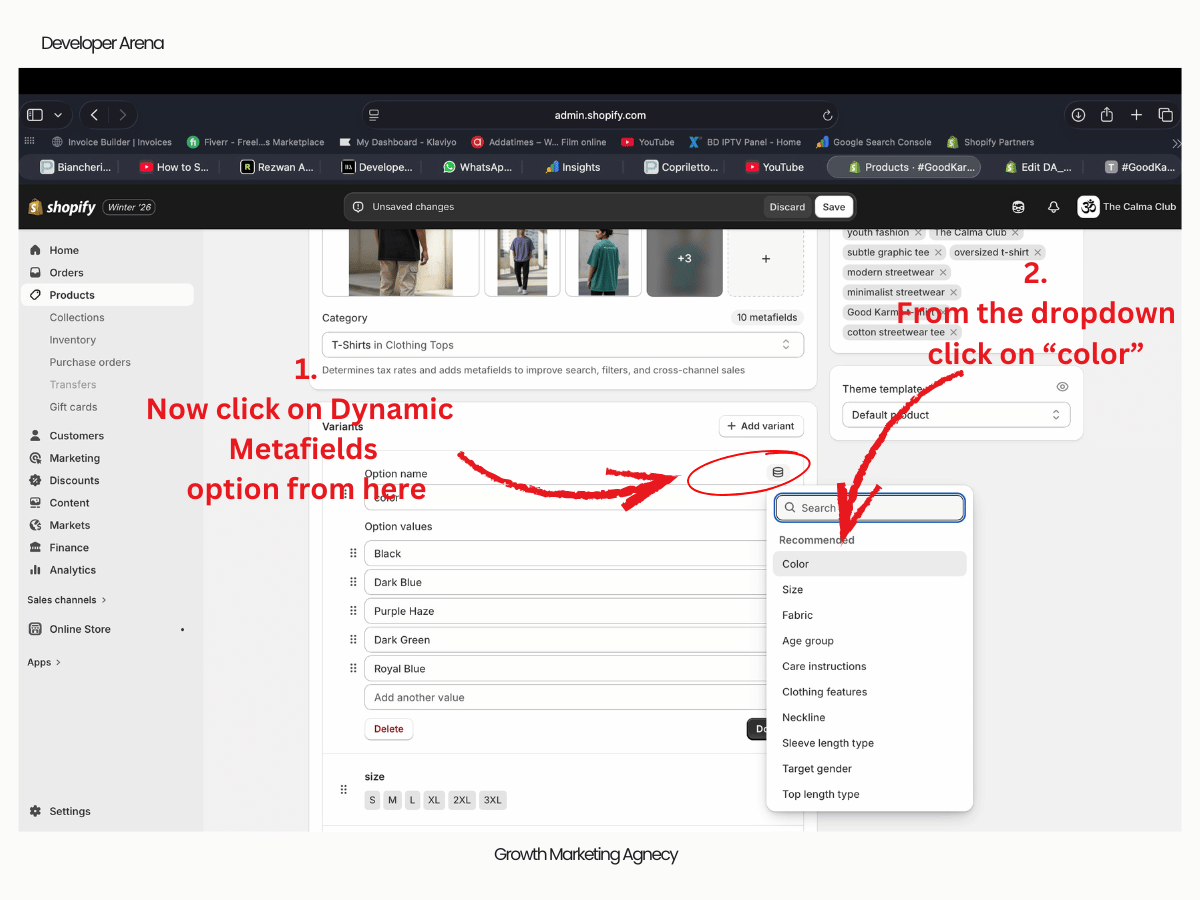This screenshot has width=1200, height=900.
Task: Click drag handle beside Black value
Action: tap(353, 553)
